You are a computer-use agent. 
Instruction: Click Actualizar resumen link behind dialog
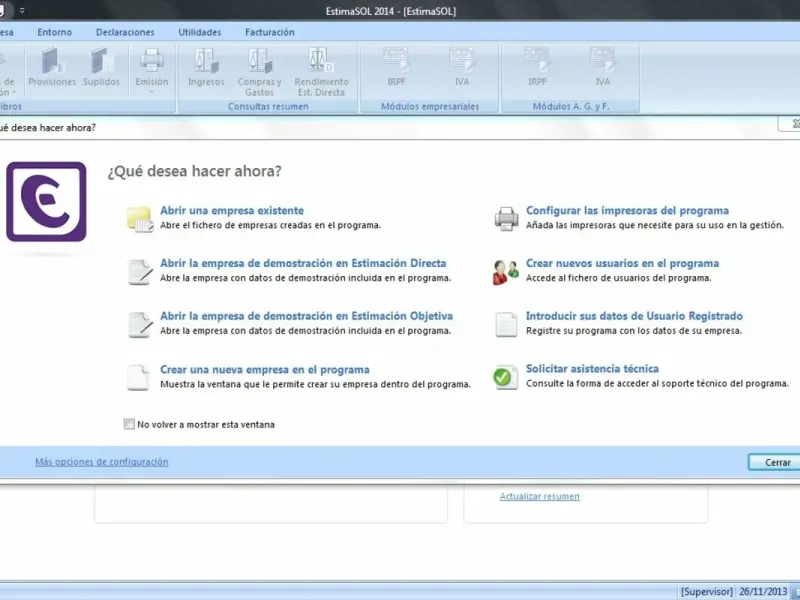539,496
